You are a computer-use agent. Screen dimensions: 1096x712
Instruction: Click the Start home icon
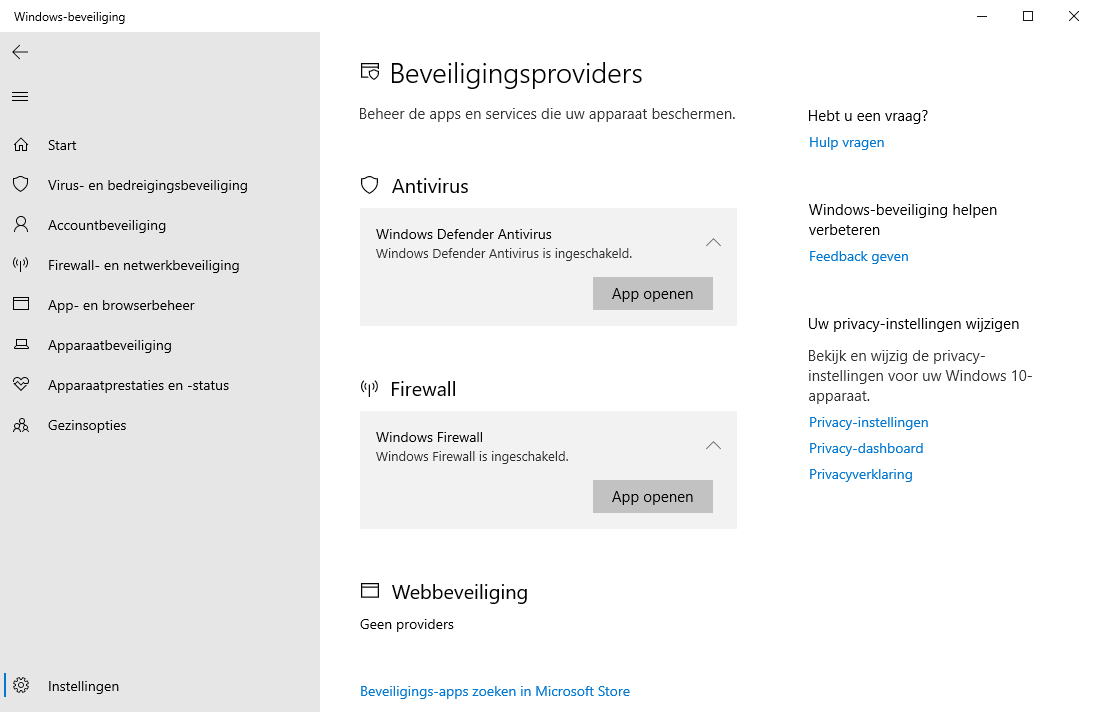(x=21, y=145)
